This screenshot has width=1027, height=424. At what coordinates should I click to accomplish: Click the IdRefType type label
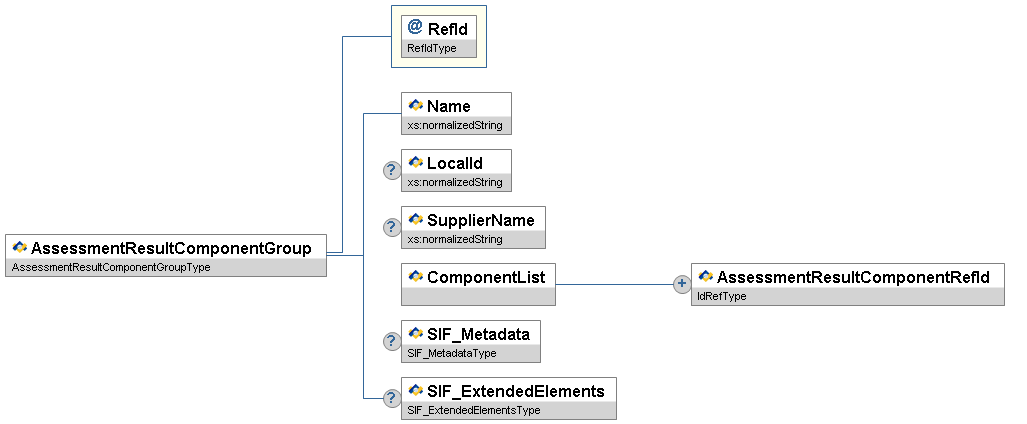coord(720,296)
